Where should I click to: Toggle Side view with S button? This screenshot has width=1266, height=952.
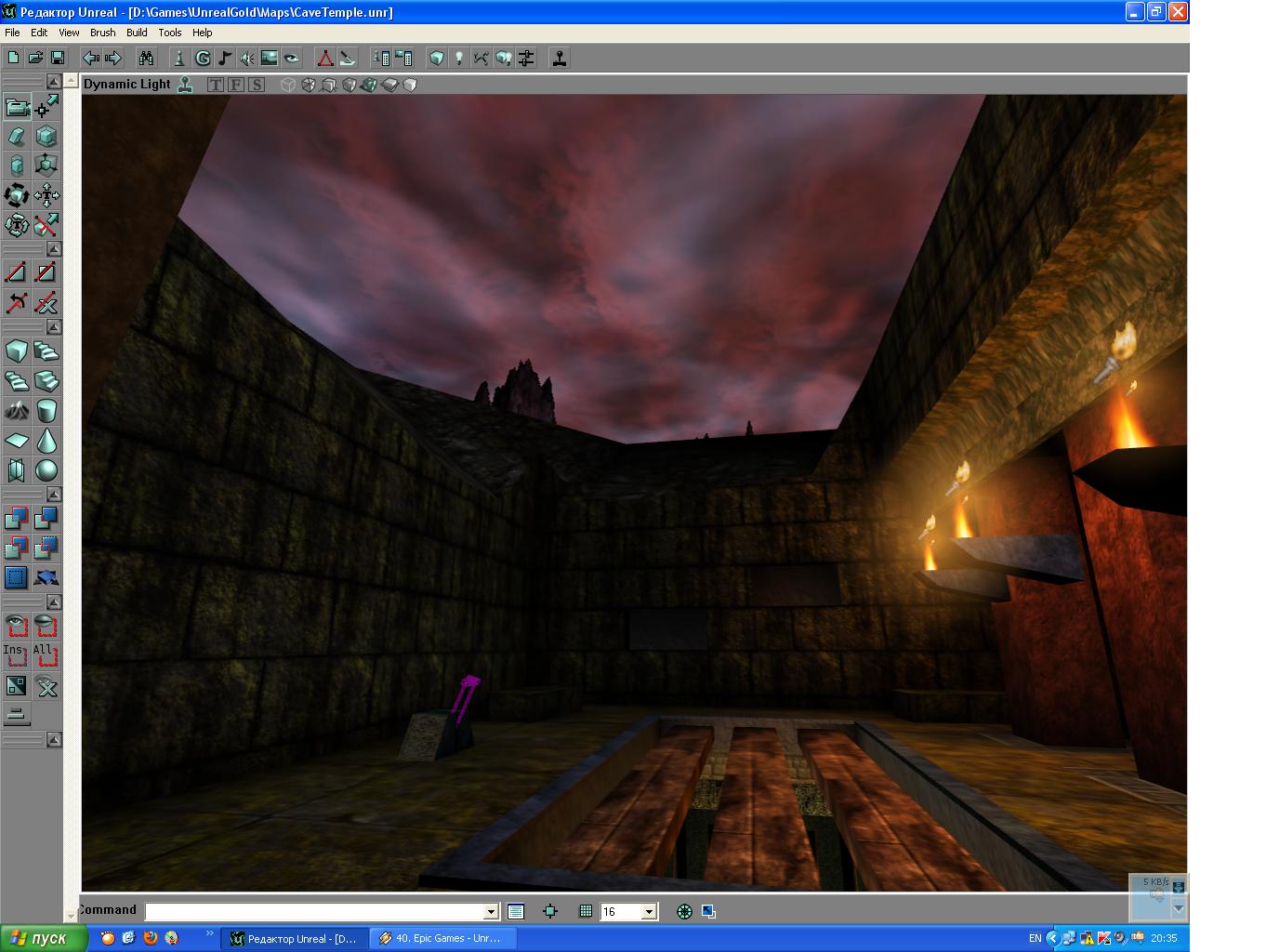coord(257,85)
